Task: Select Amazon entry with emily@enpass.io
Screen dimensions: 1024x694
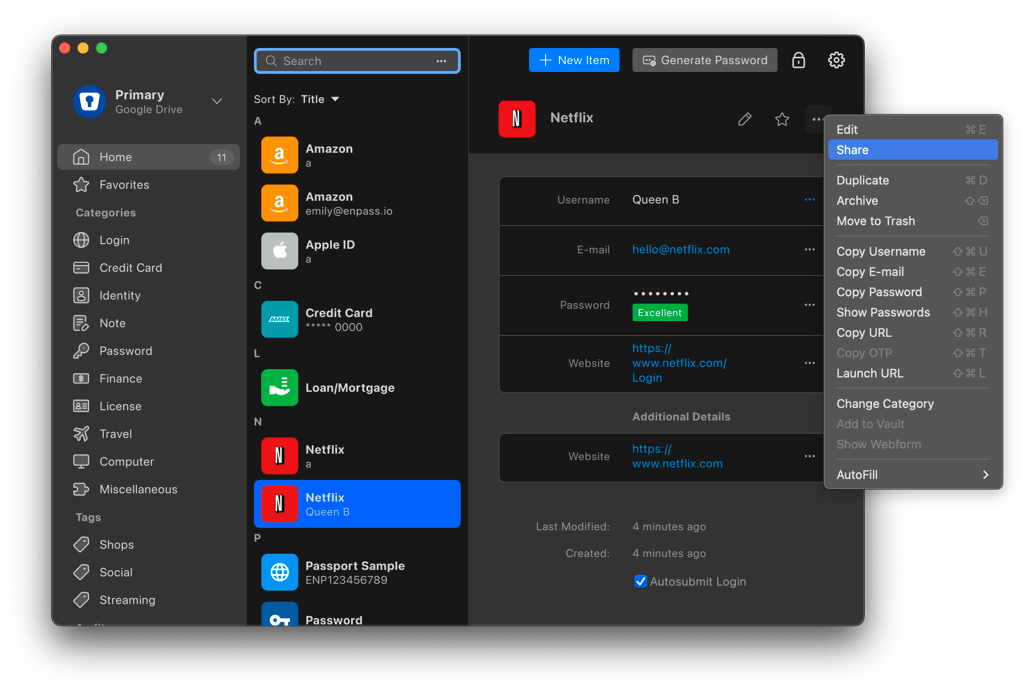Action: [357, 203]
